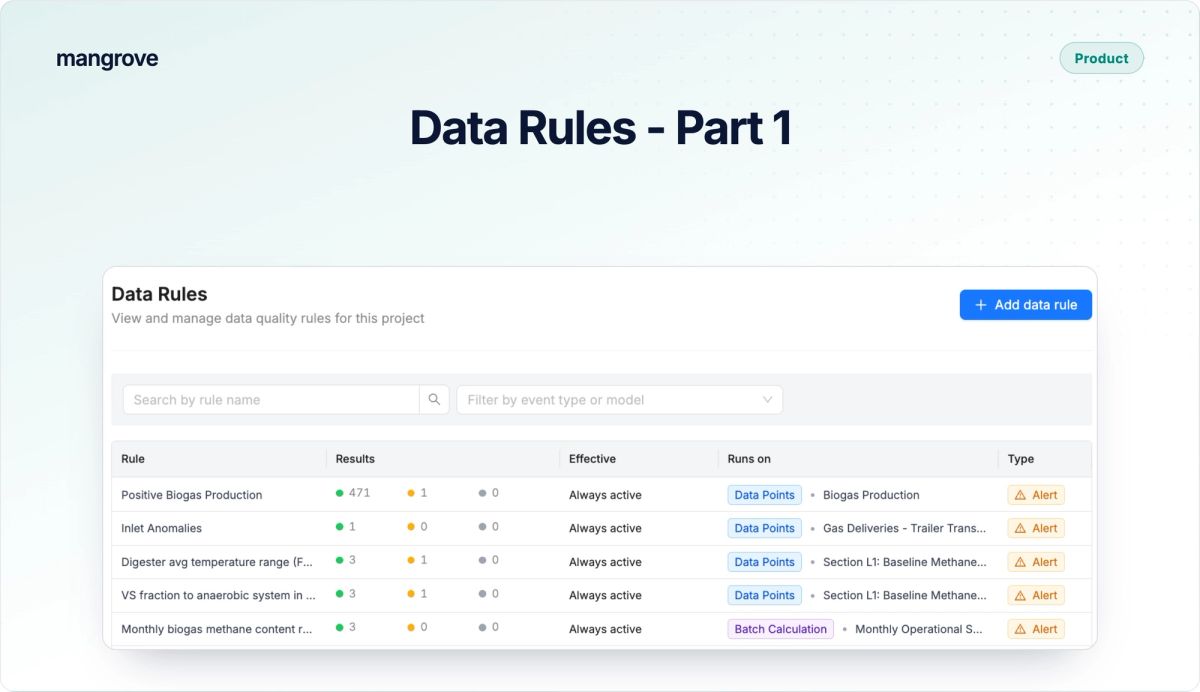1200x692 pixels.
Task: Click the Rule column header
Action: (133, 459)
